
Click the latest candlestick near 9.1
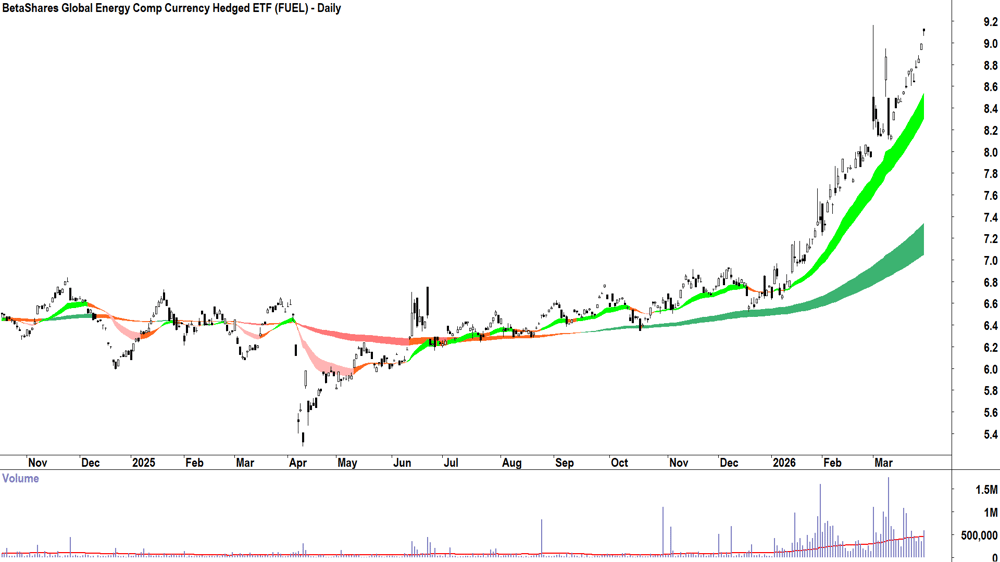(924, 31)
